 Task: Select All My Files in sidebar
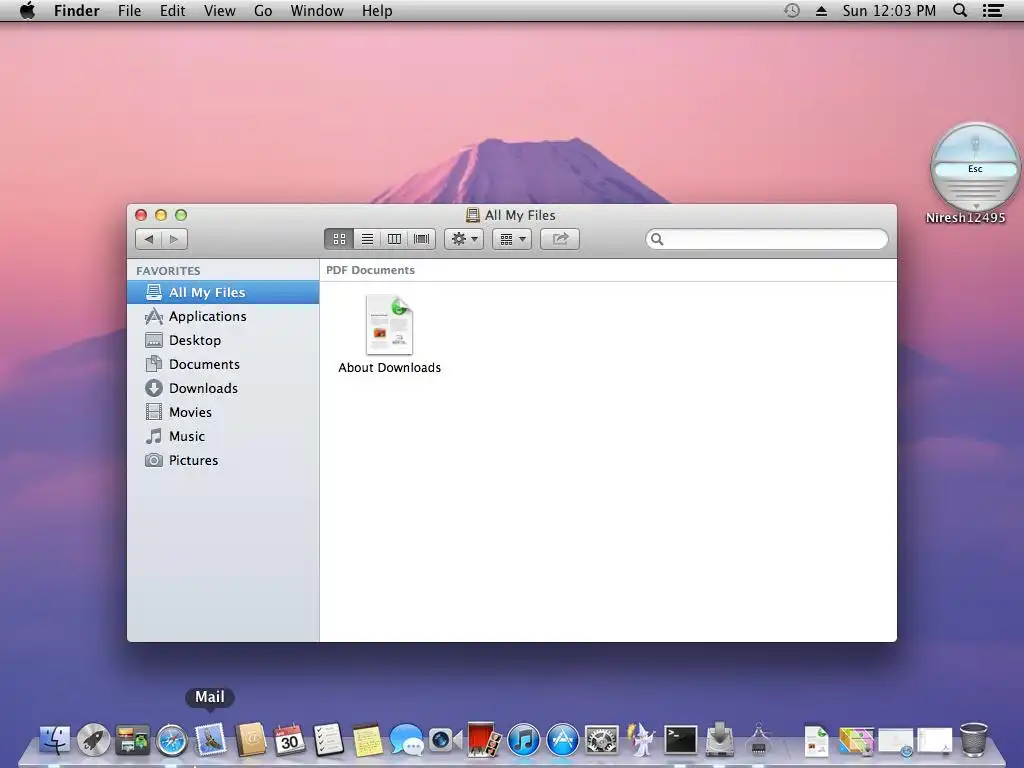click(223, 293)
